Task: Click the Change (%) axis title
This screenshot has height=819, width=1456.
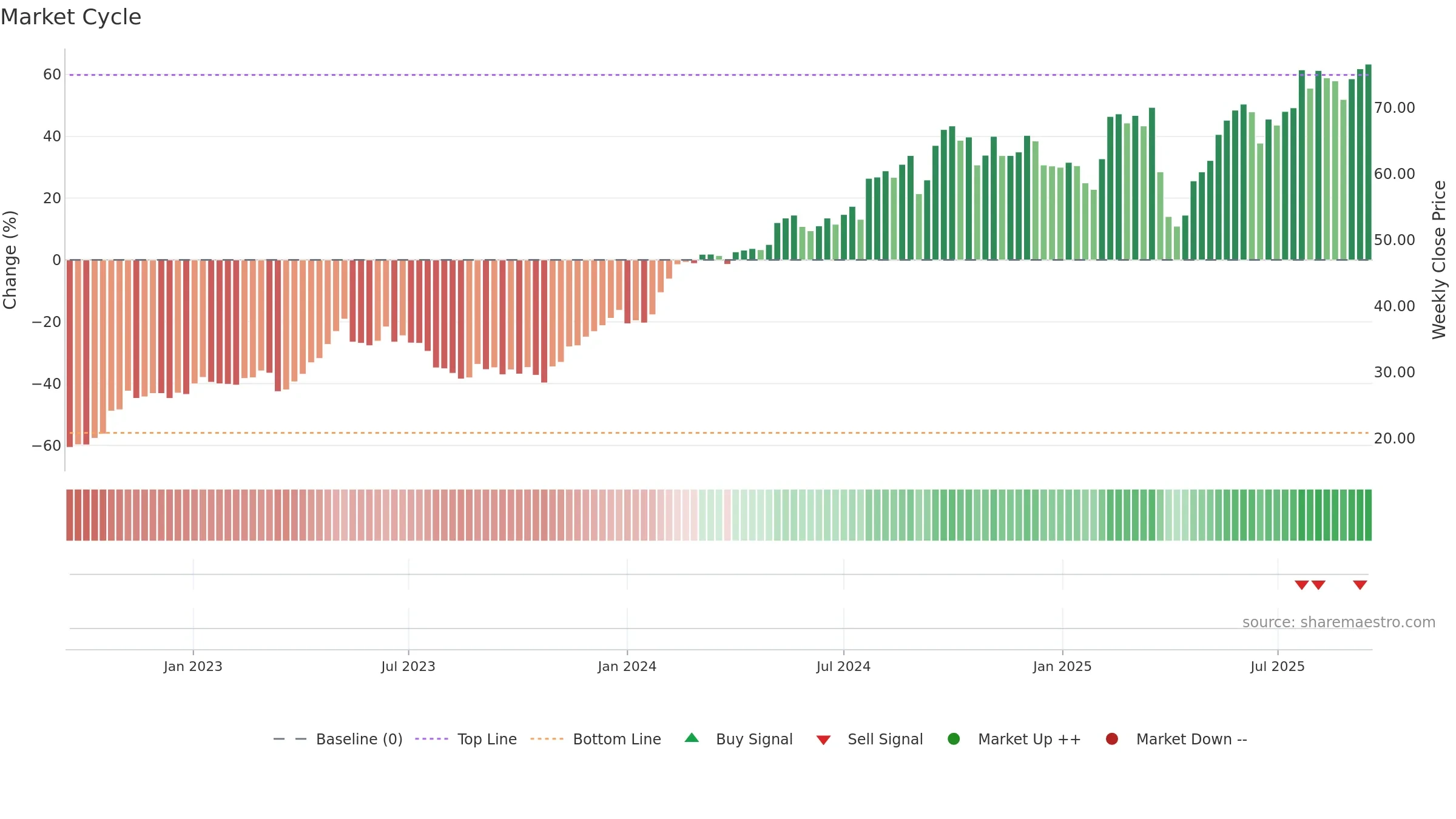Action: pos(10,260)
